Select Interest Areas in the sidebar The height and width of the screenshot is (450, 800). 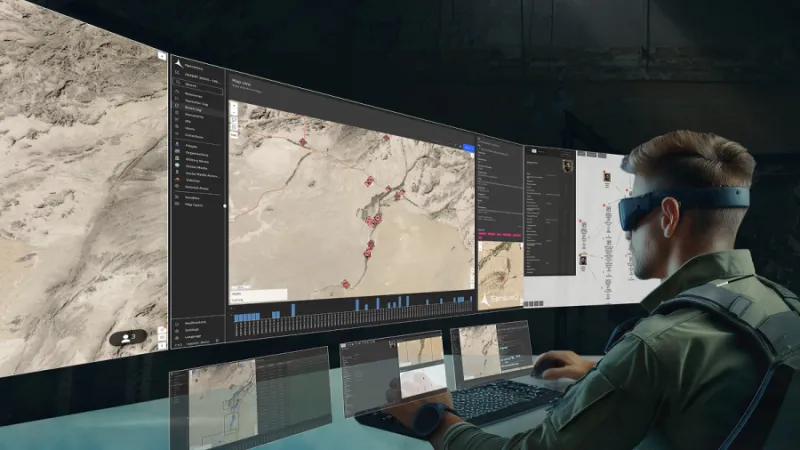pyautogui.click(x=197, y=188)
